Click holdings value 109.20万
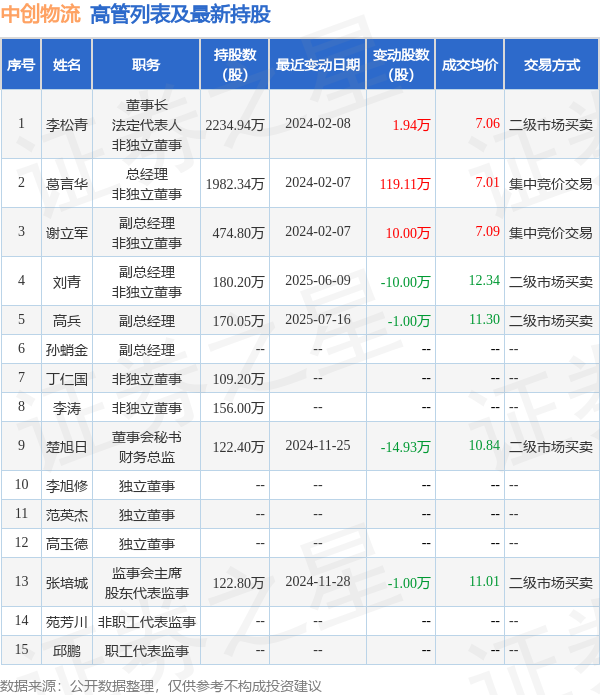 [238, 379]
